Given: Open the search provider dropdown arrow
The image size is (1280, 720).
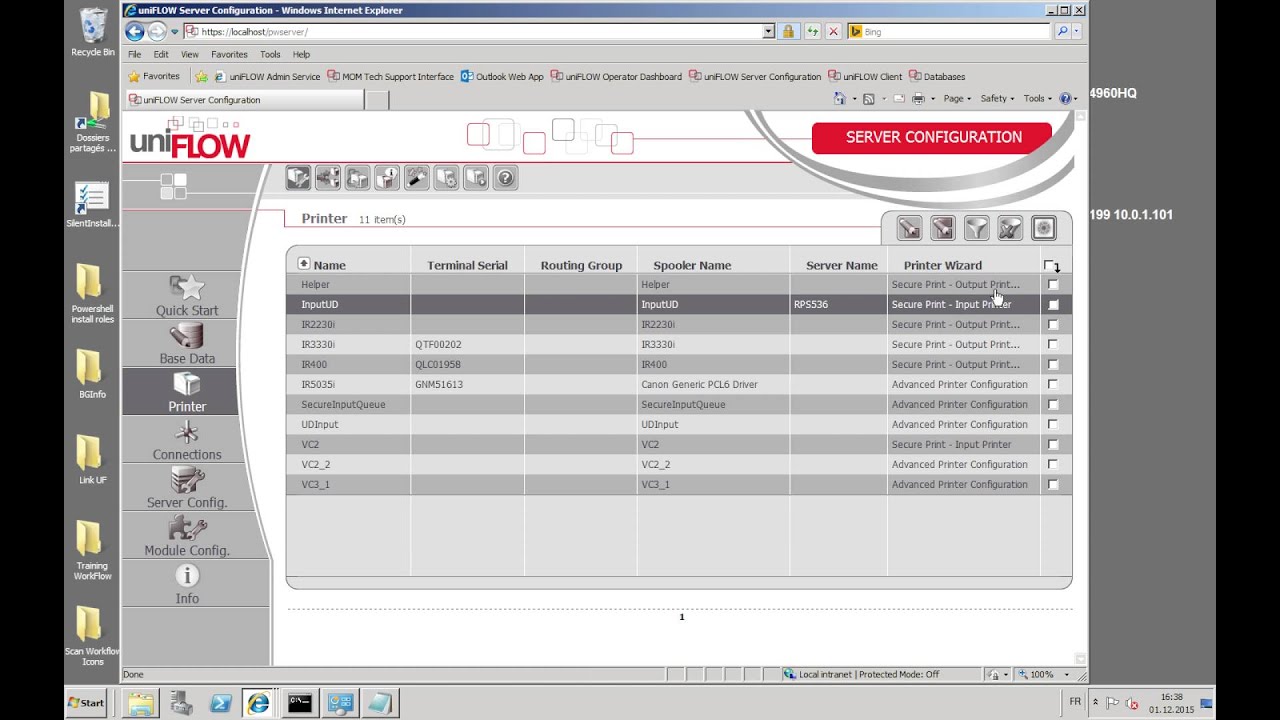Looking at the screenshot, I should [1076, 32].
